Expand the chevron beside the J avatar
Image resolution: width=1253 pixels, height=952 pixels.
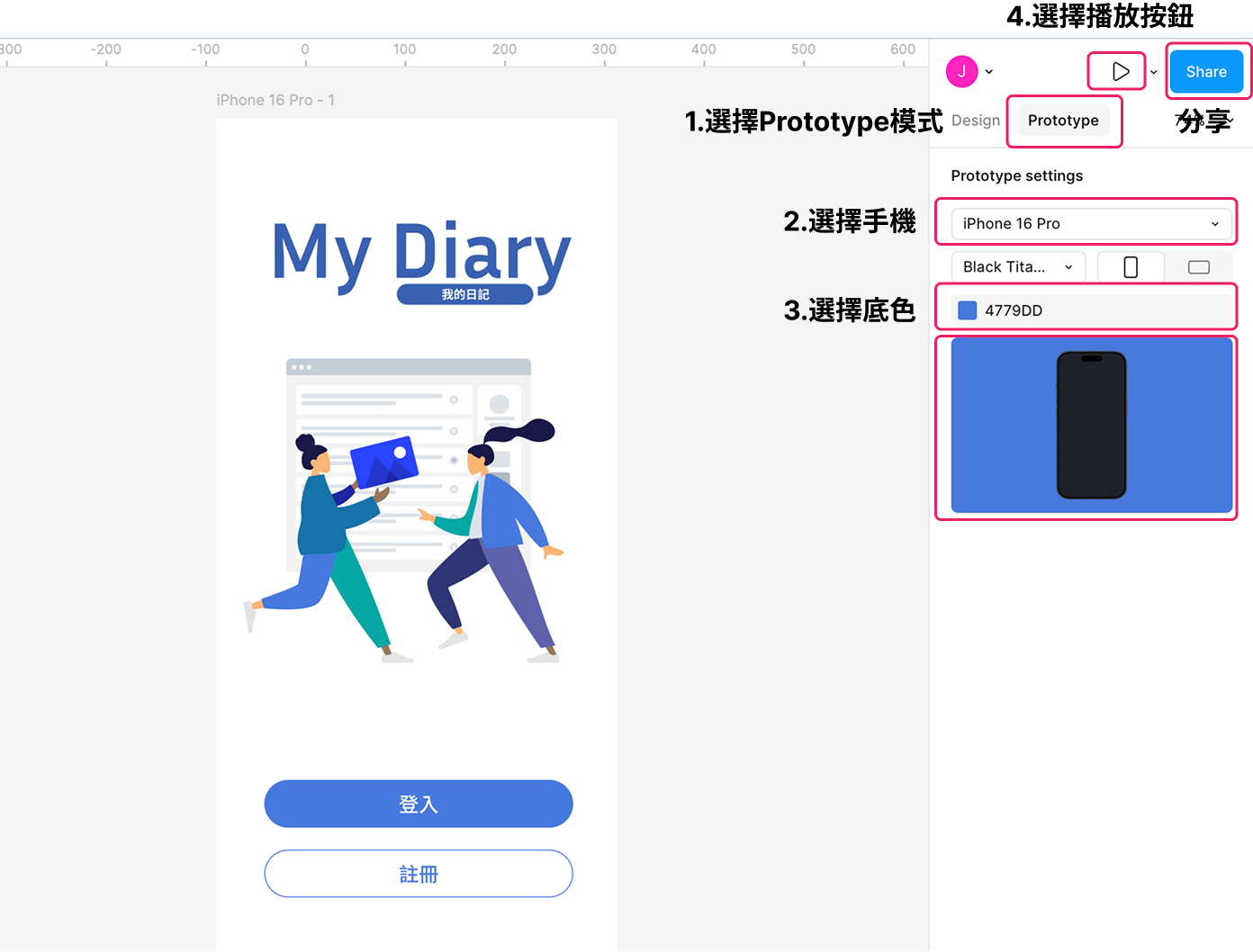click(989, 72)
